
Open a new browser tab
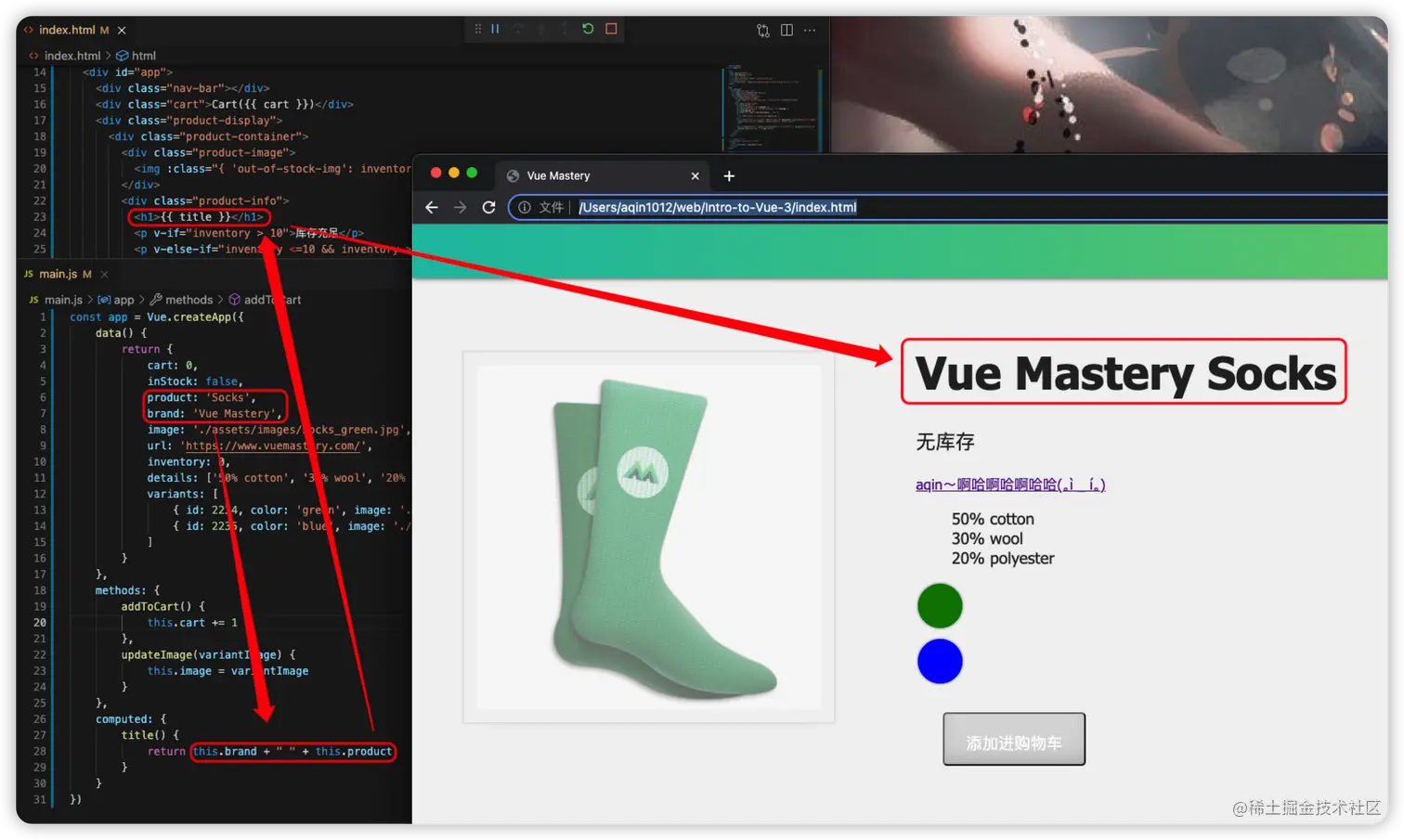[x=729, y=176]
